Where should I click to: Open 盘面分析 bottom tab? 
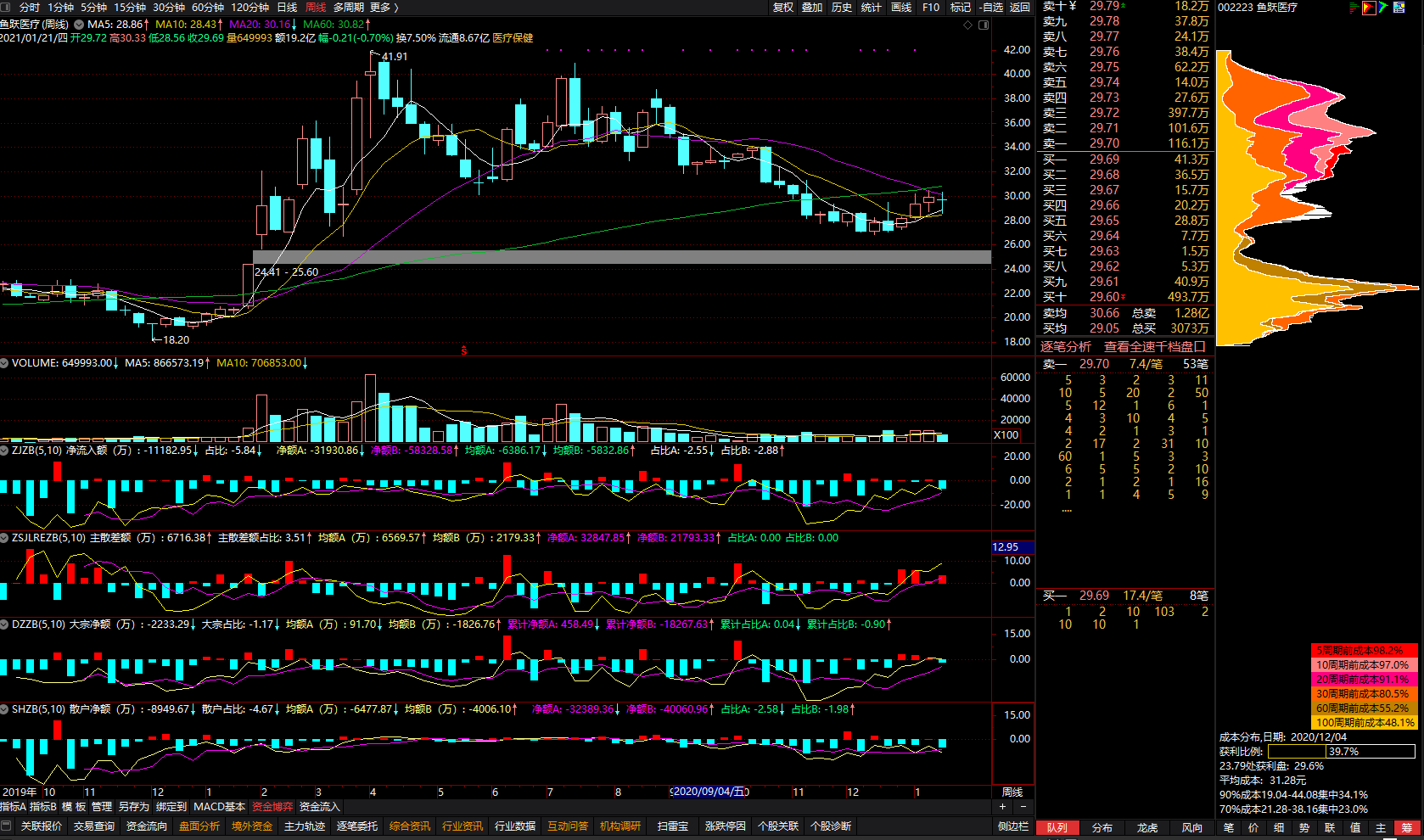pos(199,826)
